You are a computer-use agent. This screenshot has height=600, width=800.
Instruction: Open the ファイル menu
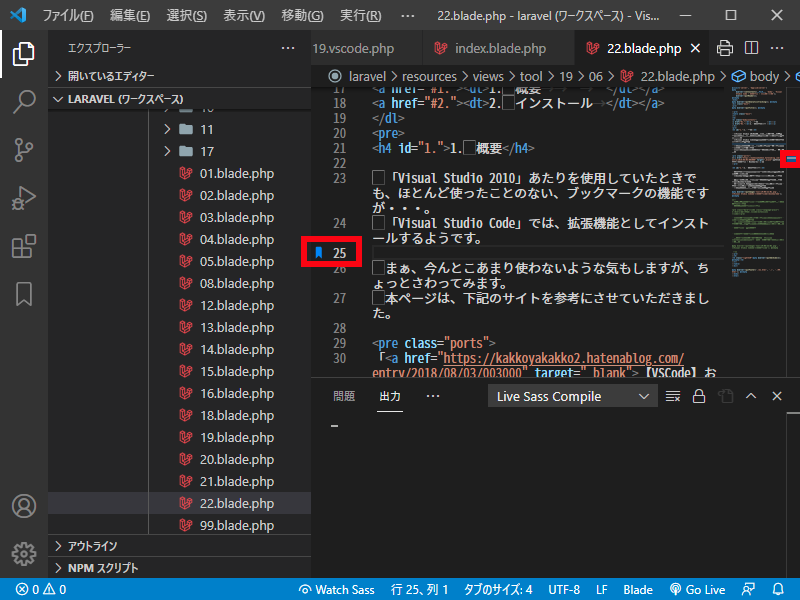68,16
